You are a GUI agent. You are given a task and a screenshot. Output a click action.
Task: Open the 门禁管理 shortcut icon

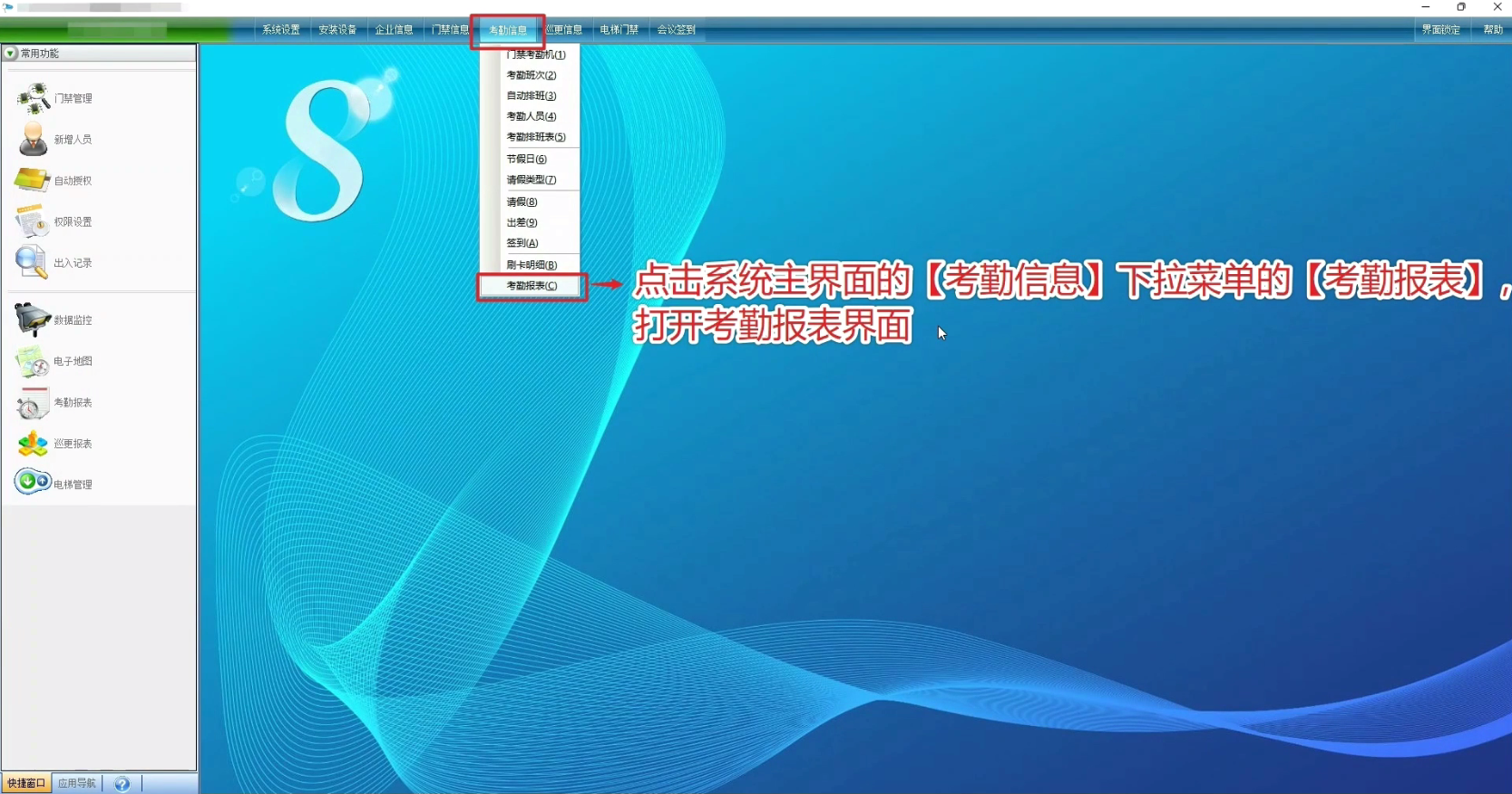point(33,98)
